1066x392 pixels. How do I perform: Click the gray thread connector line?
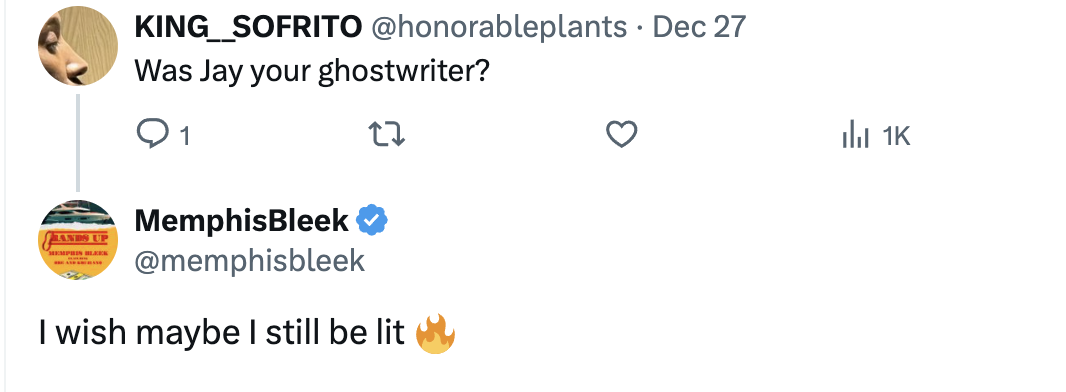[78, 143]
